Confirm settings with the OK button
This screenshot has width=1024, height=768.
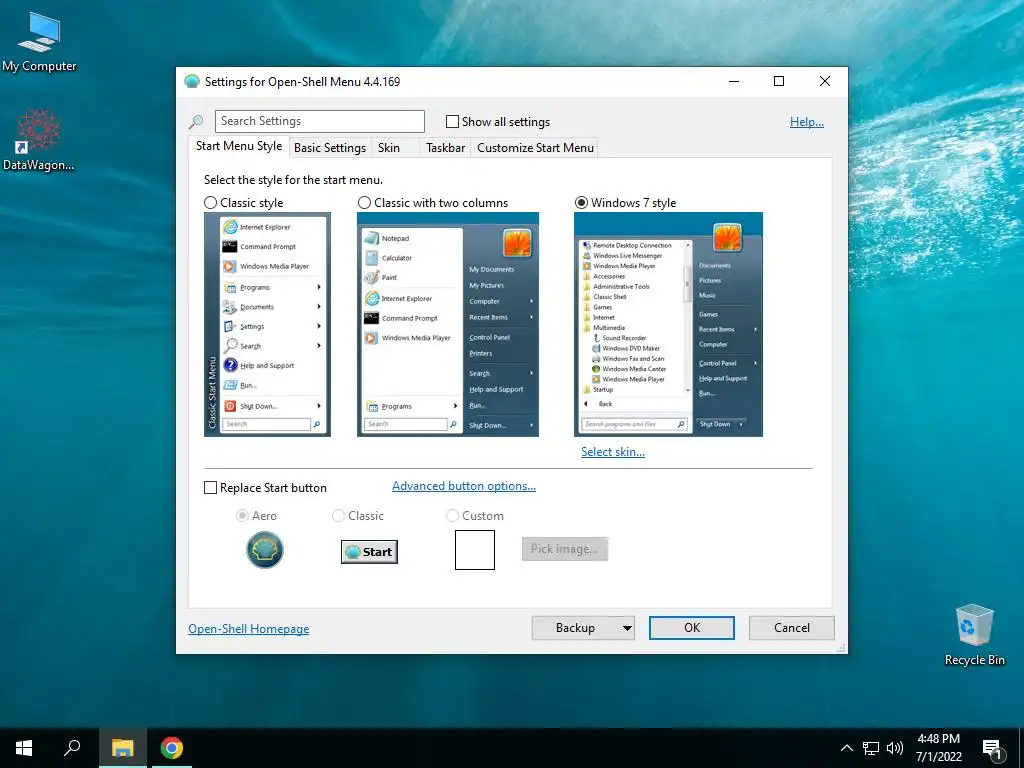[692, 628]
